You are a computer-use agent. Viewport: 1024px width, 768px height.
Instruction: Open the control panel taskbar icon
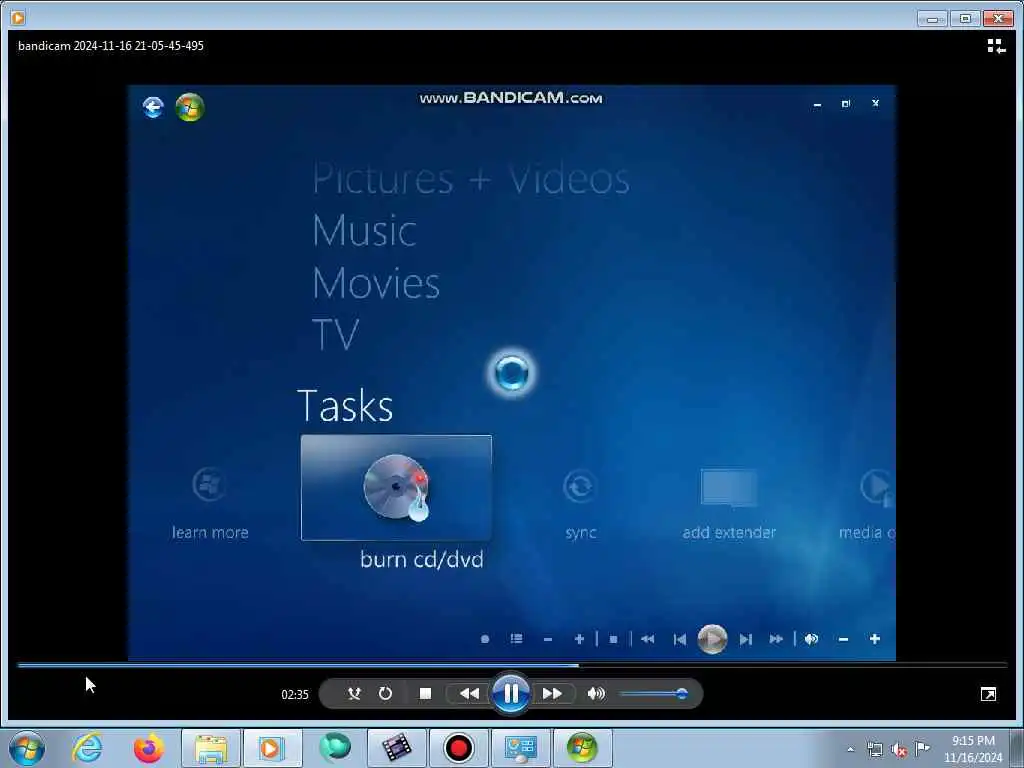[x=520, y=748]
